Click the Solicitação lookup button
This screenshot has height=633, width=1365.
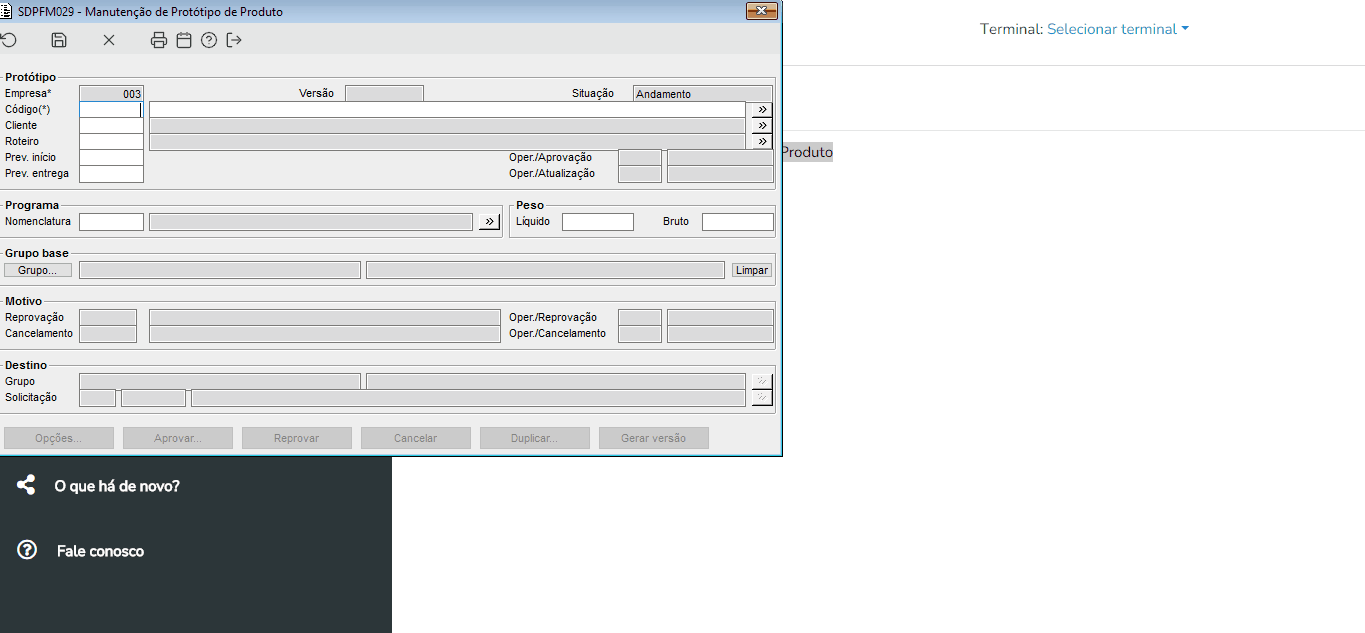coord(762,398)
